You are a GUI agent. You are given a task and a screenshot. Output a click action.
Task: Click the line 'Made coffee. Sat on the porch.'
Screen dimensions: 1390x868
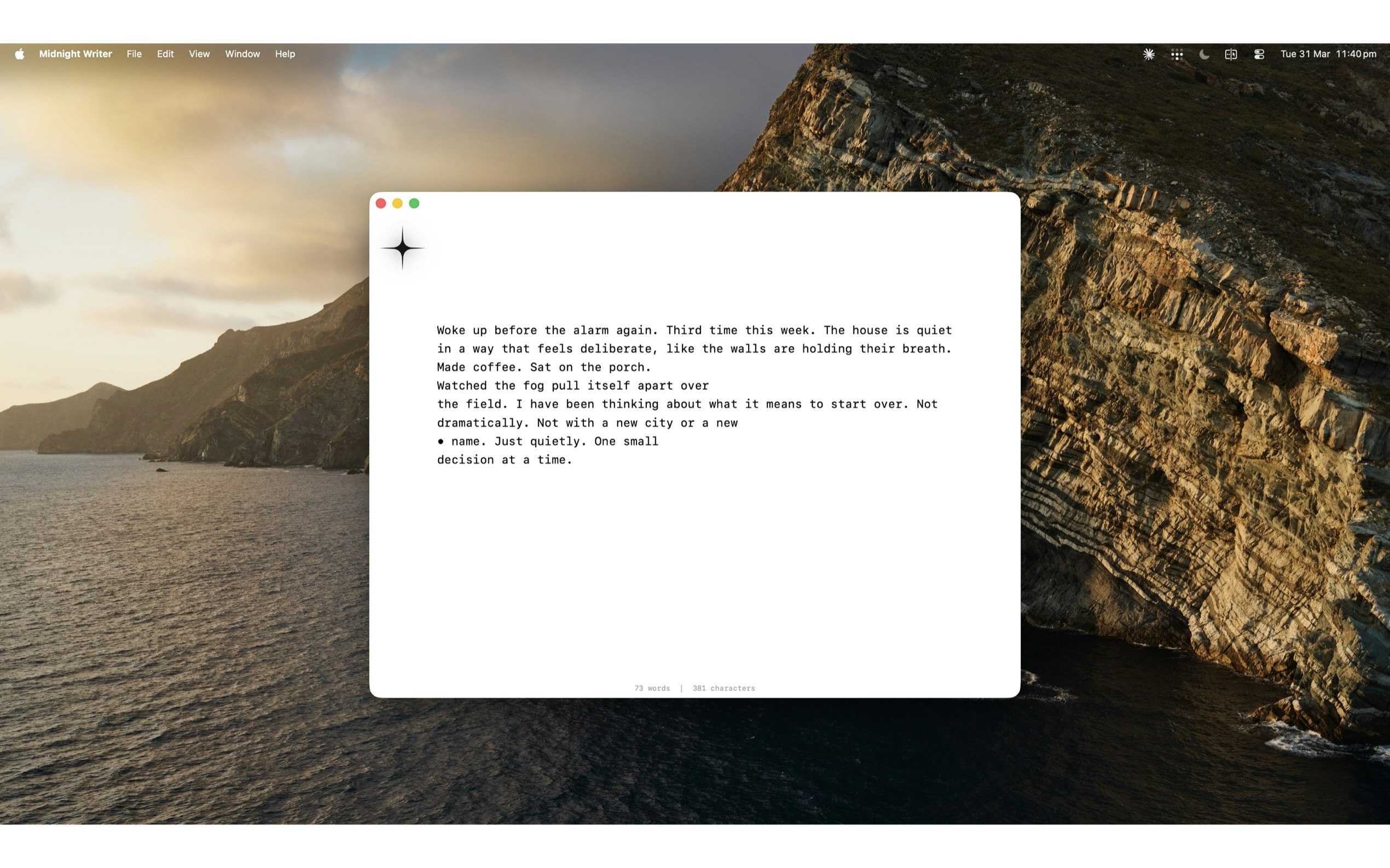click(x=544, y=367)
